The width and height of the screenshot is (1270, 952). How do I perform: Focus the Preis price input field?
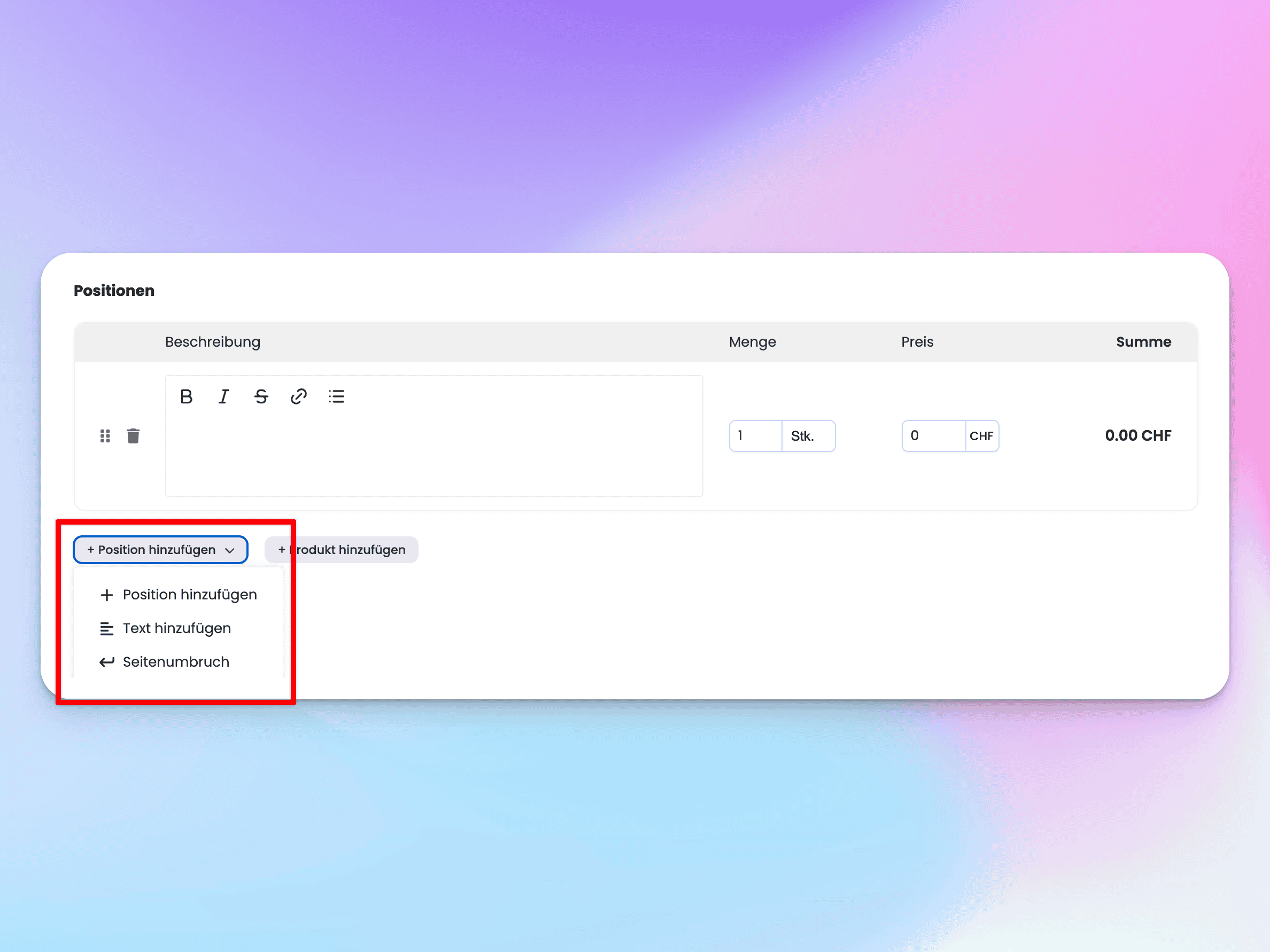pyautogui.click(x=933, y=436)
